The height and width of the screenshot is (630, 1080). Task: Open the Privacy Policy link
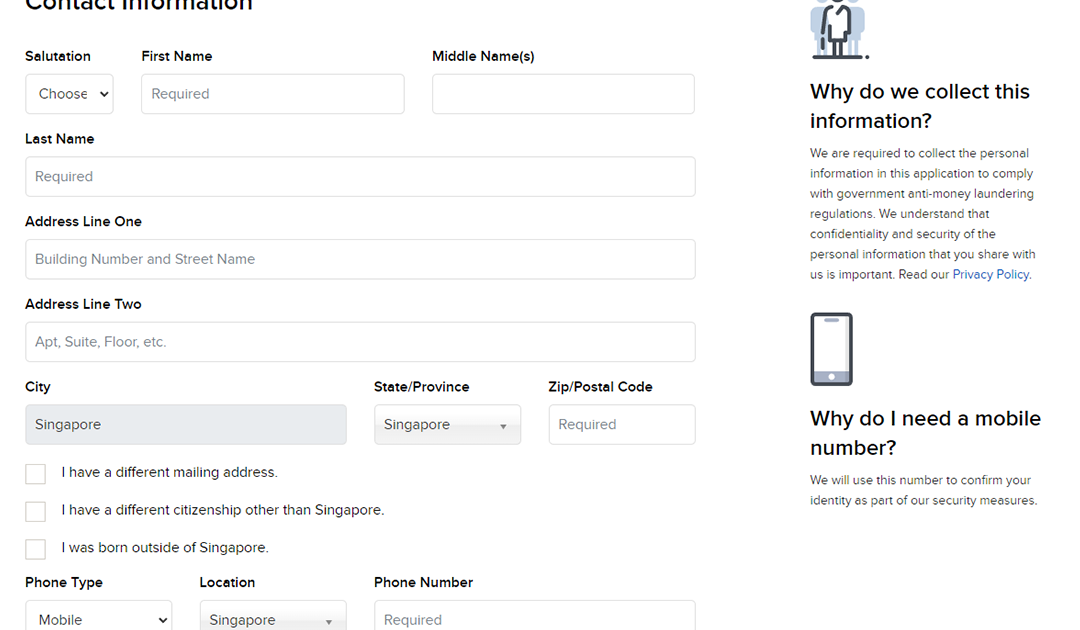coord(990,274)
